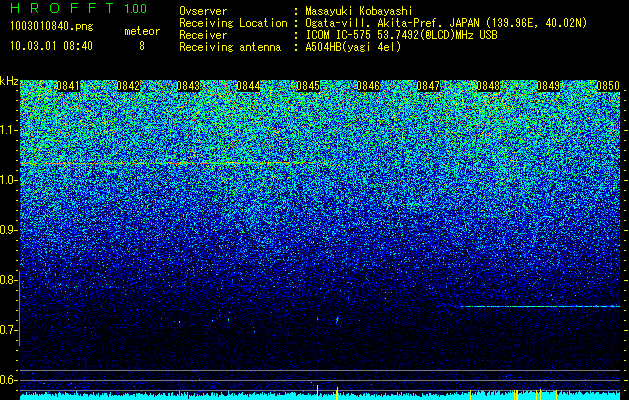Viewport: 629px width, 400px height.
Task: Click the HROFFT 1.00 title text
Action: coord(78,8)
